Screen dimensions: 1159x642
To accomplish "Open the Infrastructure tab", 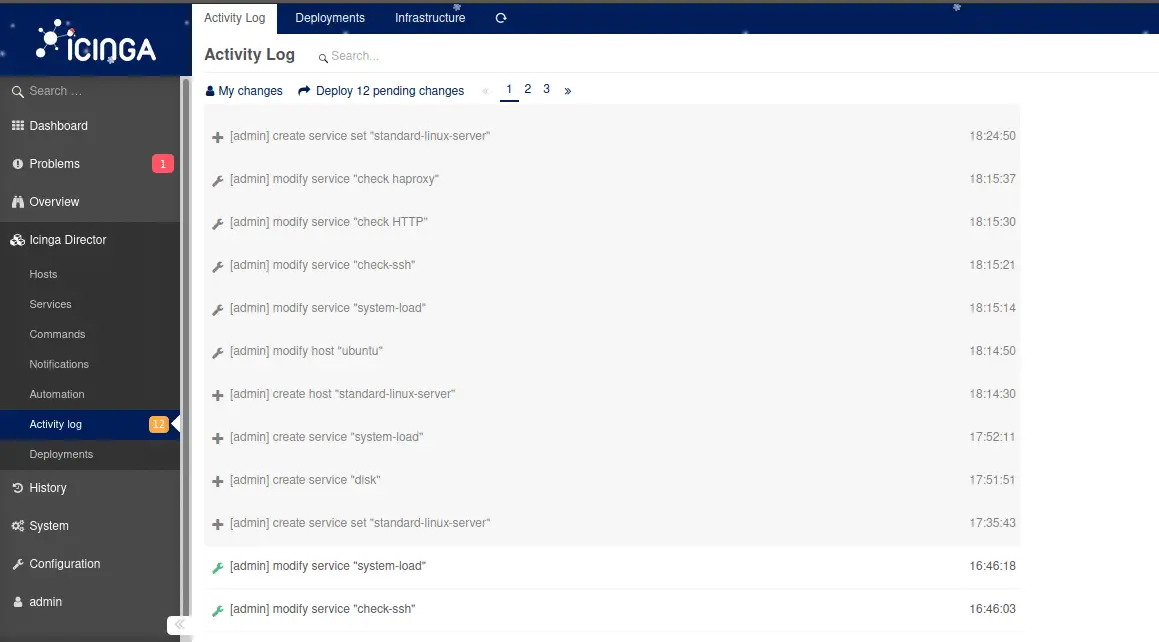I will (430, 18).
